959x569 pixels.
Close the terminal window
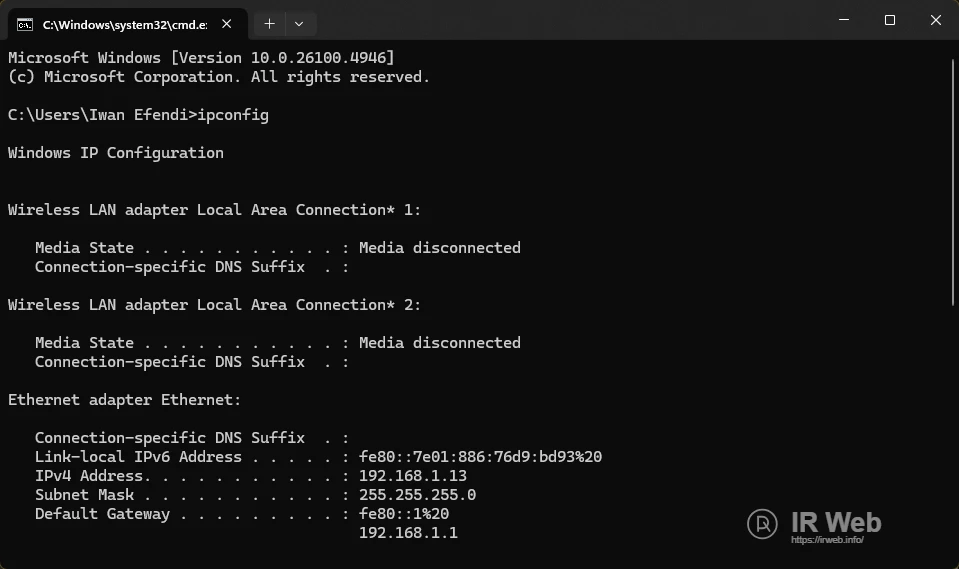pyautogui.click(x=935, y=20)
